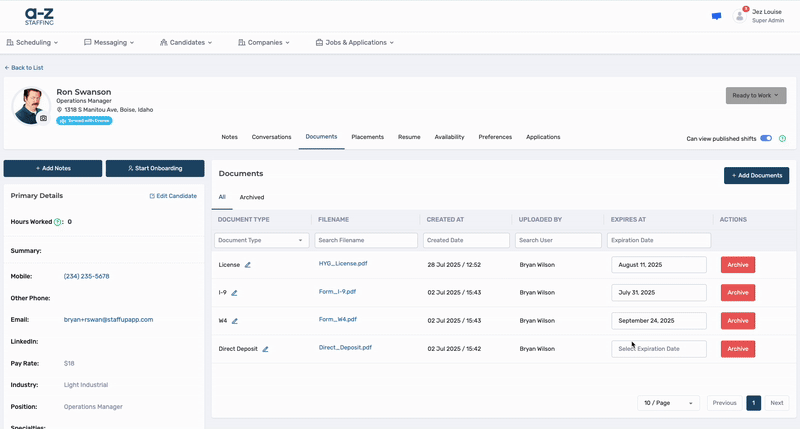This screenshot has height=429, width=800.
Task: Open the Resume tab
Action: point(409,137)
